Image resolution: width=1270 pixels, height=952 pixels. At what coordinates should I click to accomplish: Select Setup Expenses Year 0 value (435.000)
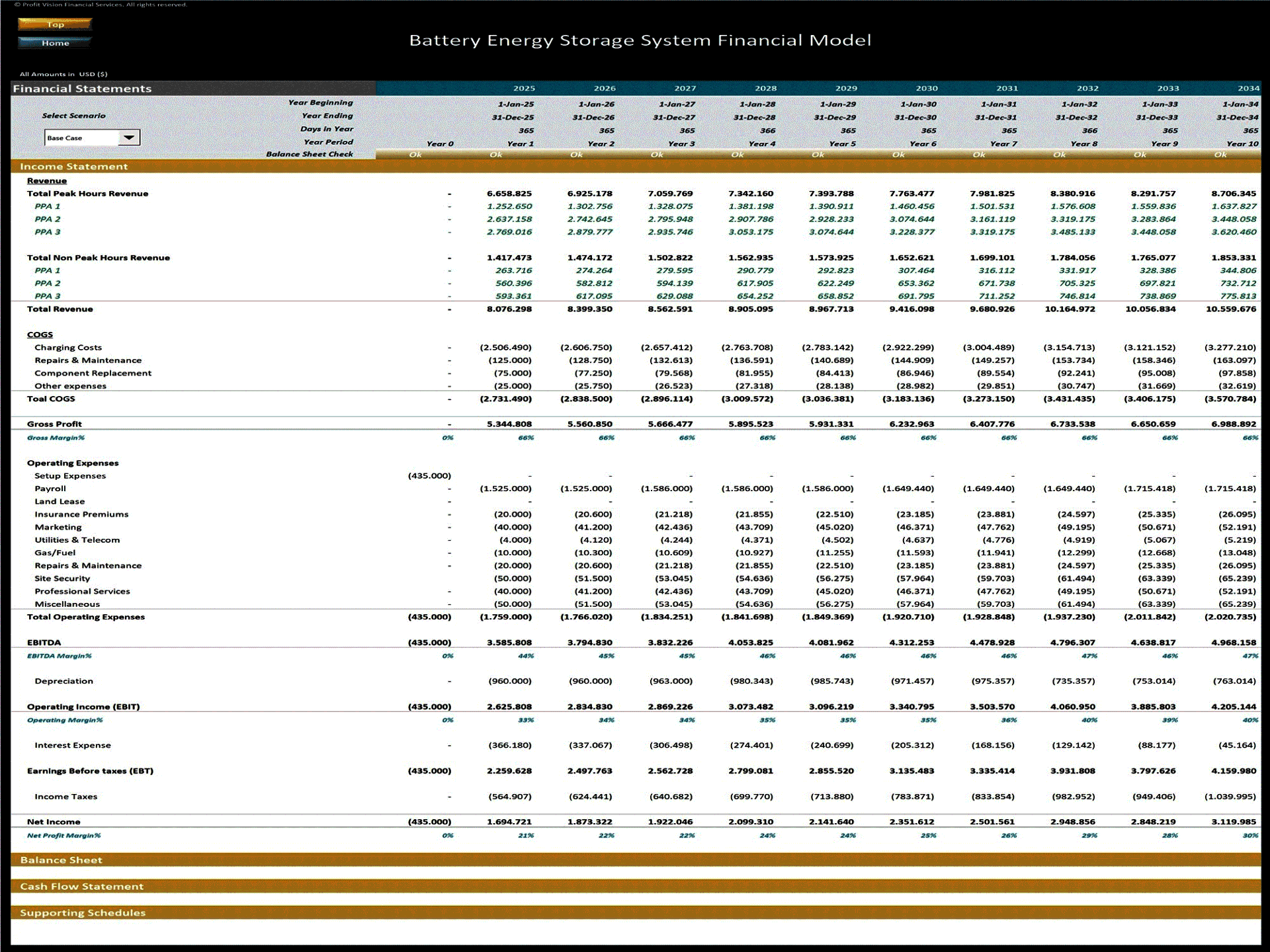(x=429, y=475)
